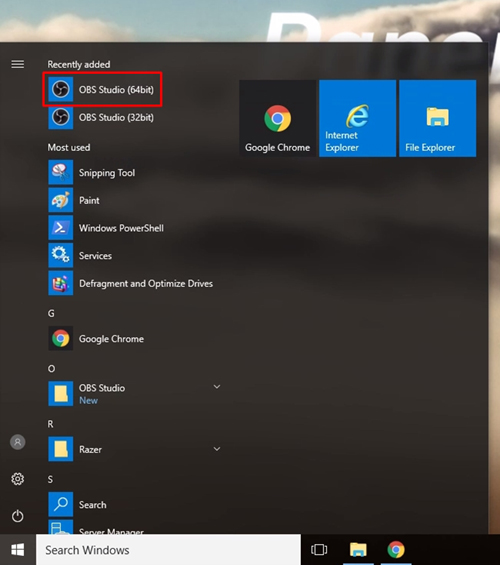Image resolution: width=500 pixels, height=565 pixels.
Task: Open Paint from Most used
Action: point(74,200)
